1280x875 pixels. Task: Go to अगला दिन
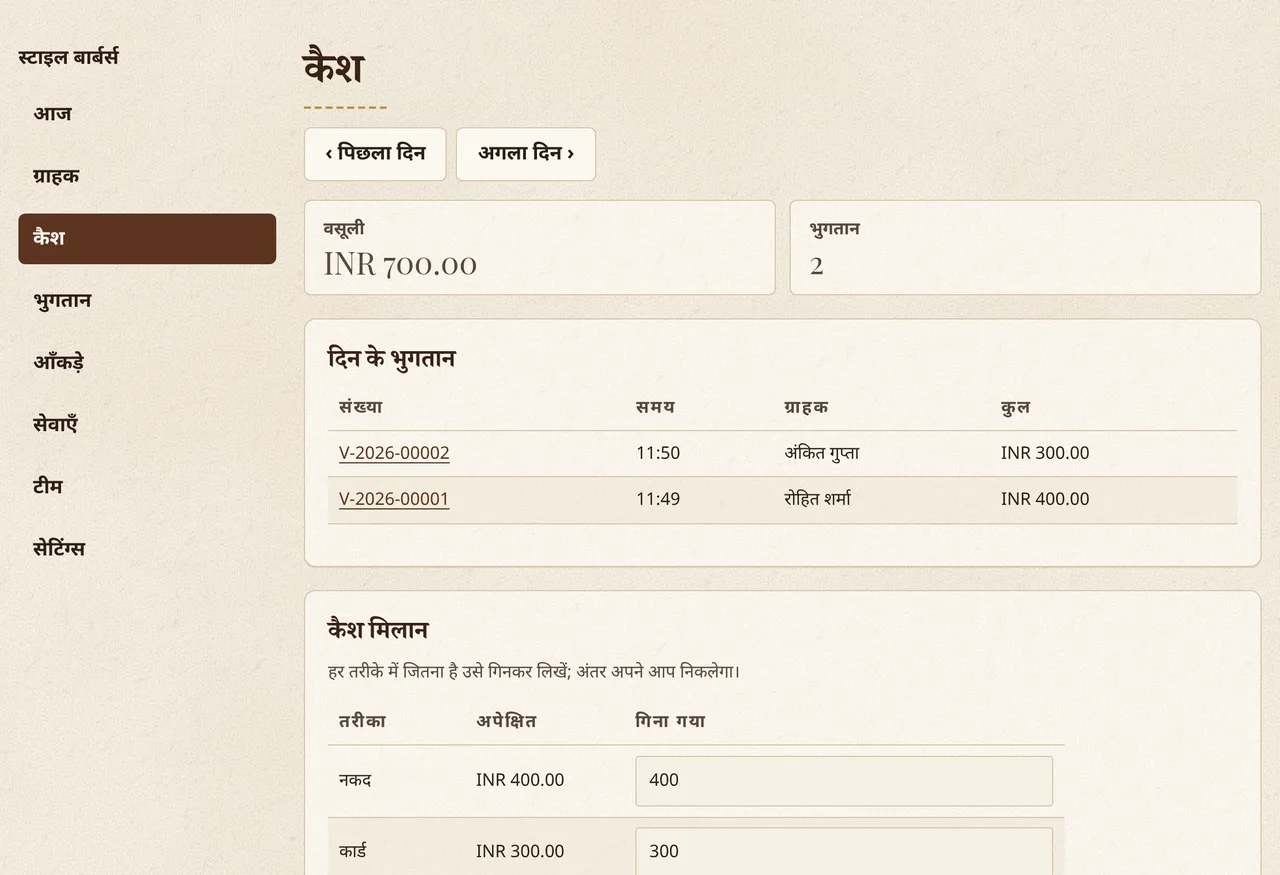[526, 154]
